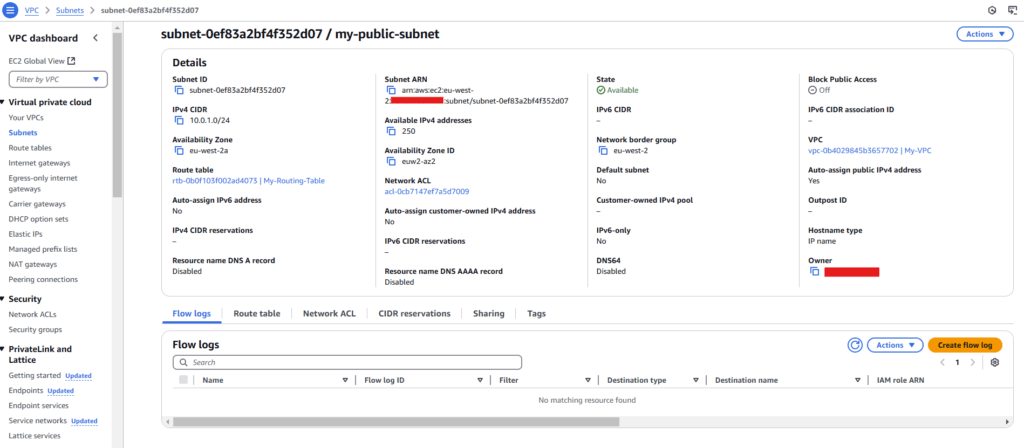This screenshot has width=1024, height=448.
Task: Open the hamburger navigation menu
Action: [x=10, y=10]
